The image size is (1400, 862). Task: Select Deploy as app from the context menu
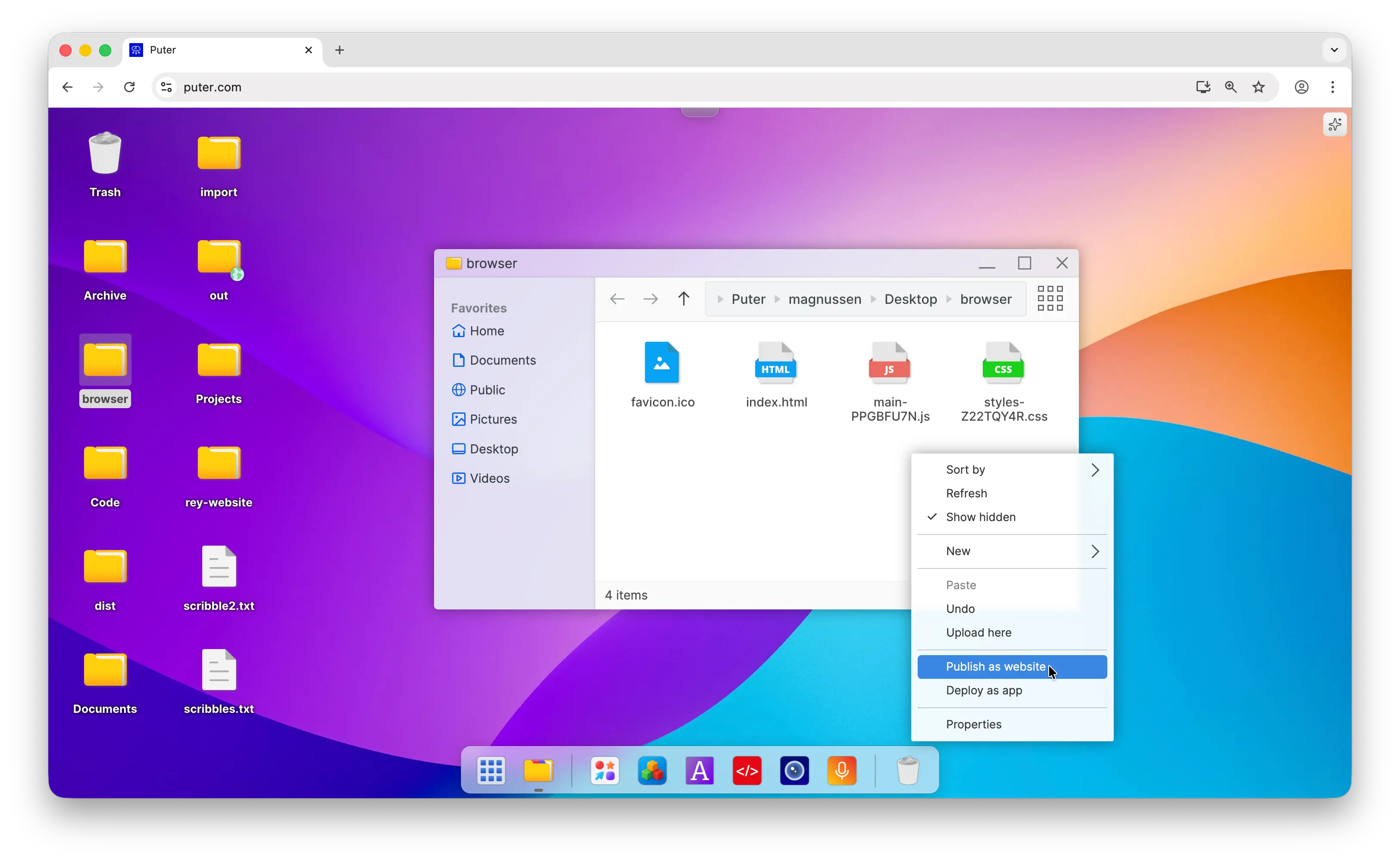983,690
